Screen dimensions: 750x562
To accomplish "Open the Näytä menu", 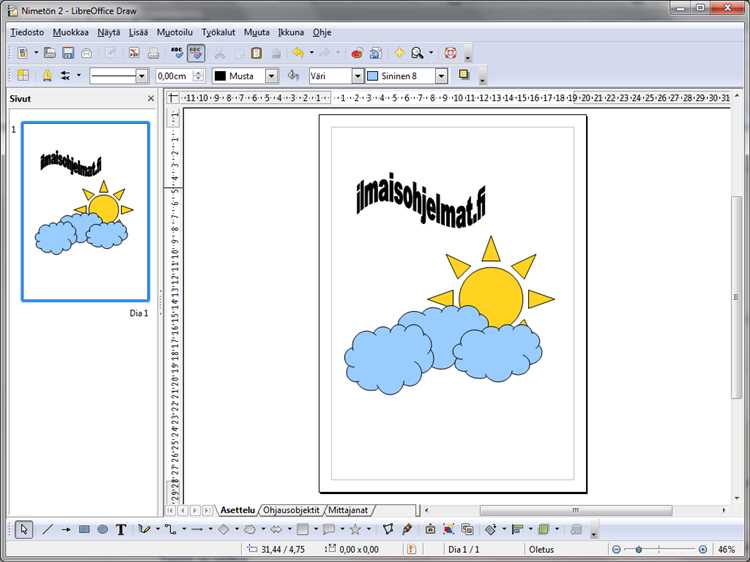I will pos(109,33).
